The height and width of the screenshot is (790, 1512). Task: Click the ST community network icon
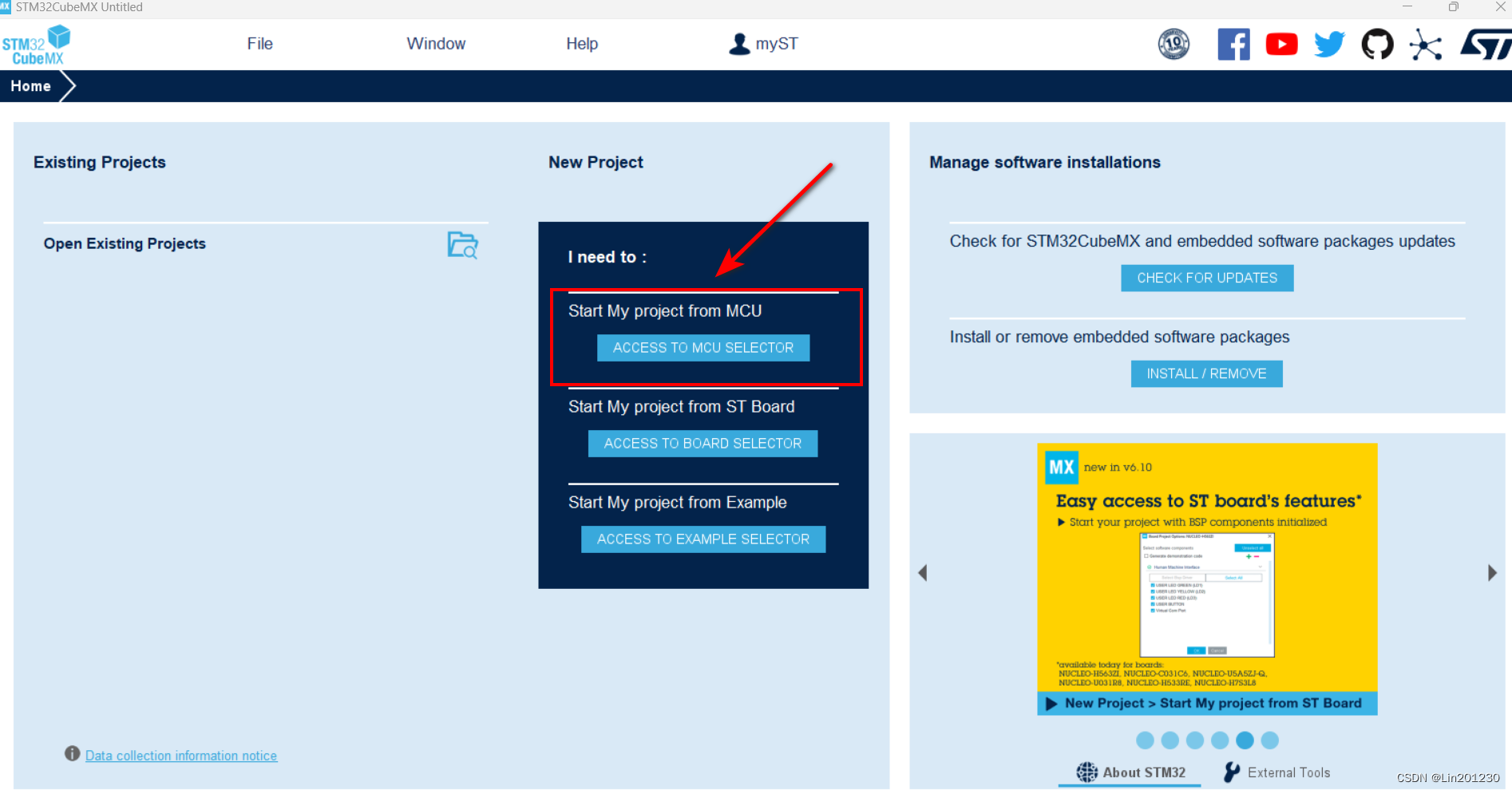point(1425,45)
